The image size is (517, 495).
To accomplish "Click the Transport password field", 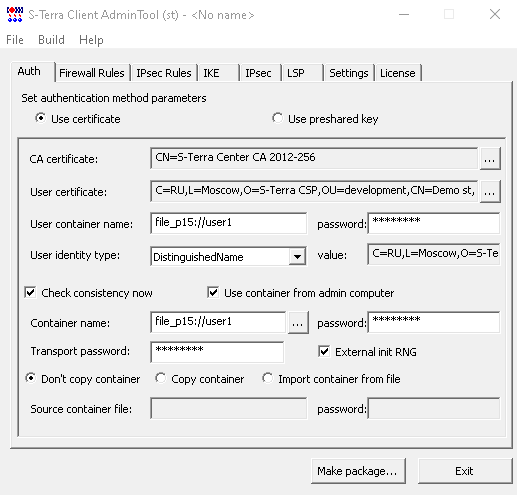I will (217, 352).
